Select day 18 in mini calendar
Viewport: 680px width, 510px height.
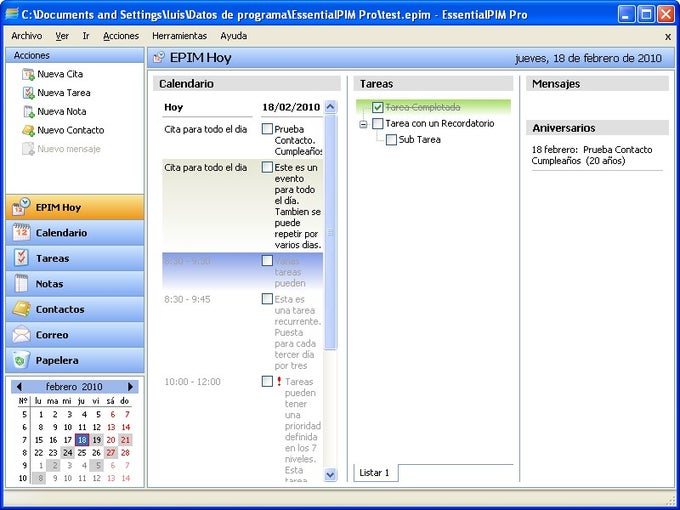pyautogui.click(x=82, y=440)
